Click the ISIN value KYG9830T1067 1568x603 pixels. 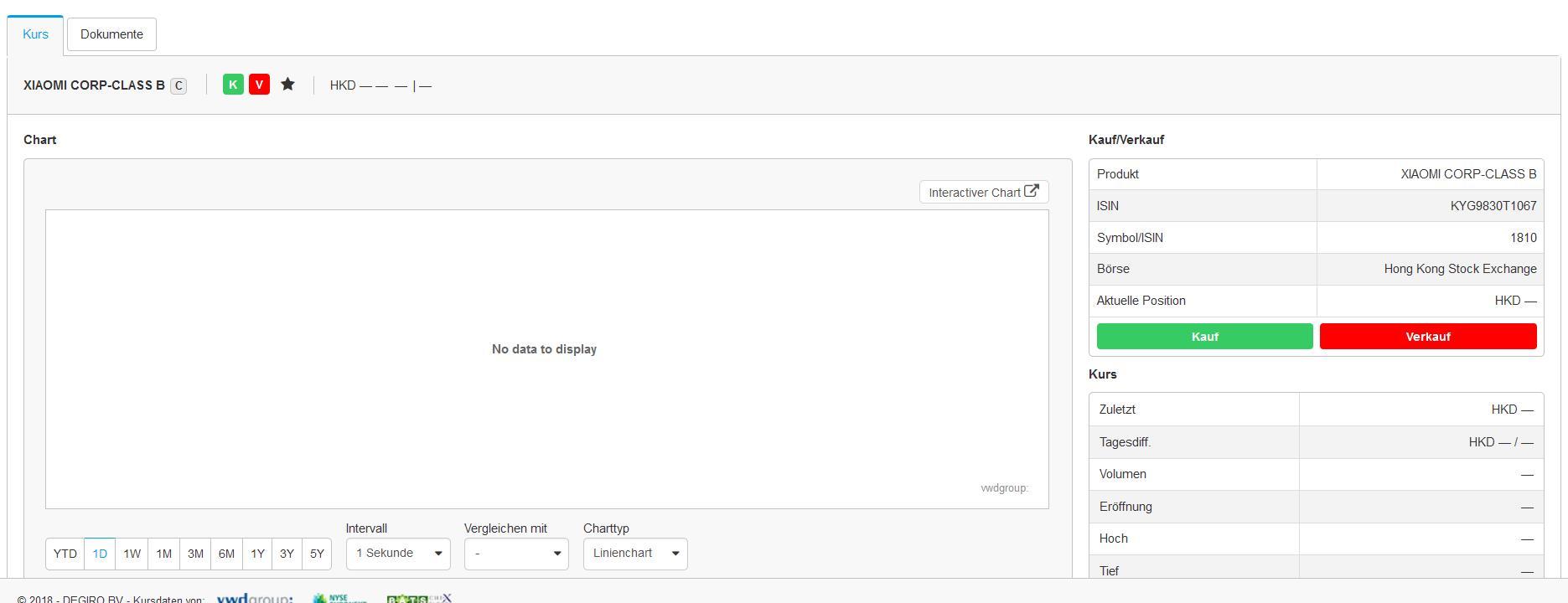[1493, 206]
